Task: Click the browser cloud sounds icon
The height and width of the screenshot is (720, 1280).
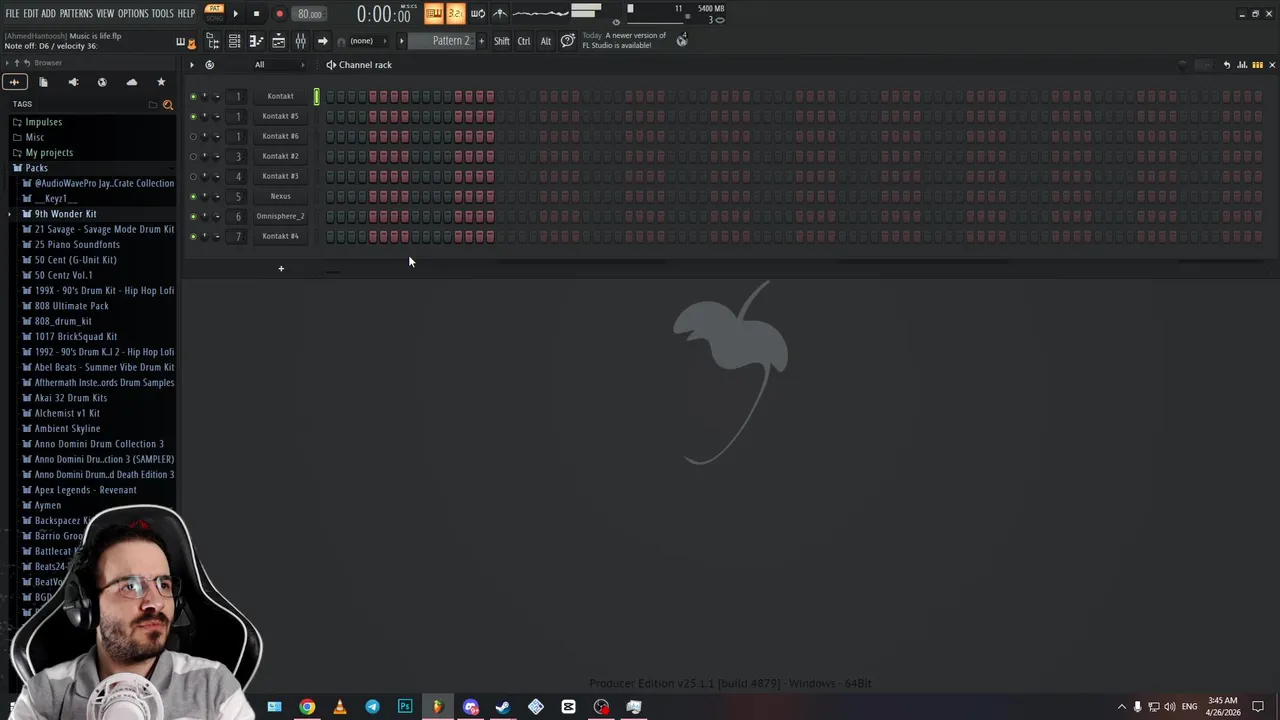Action: (x=131, y=82)
